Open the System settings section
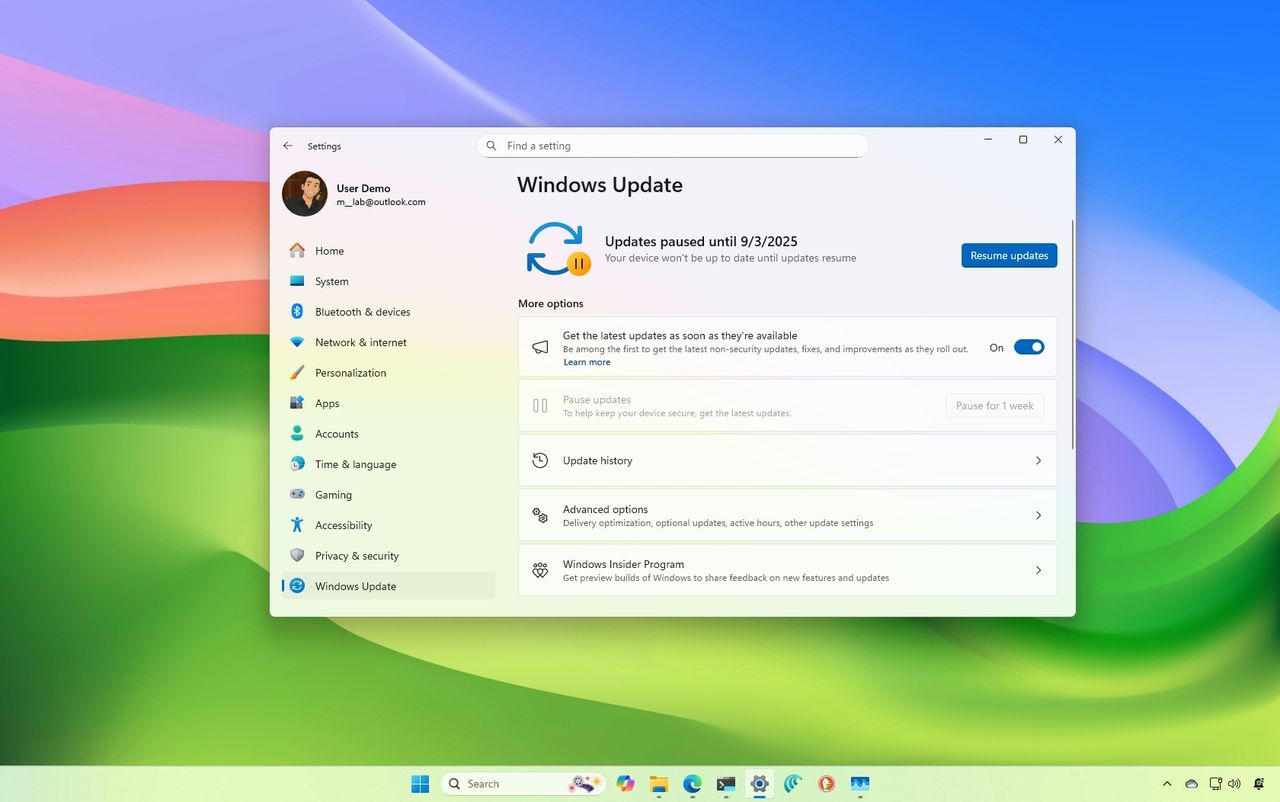This screenshot has width=1280, height=802. [331, 281]
